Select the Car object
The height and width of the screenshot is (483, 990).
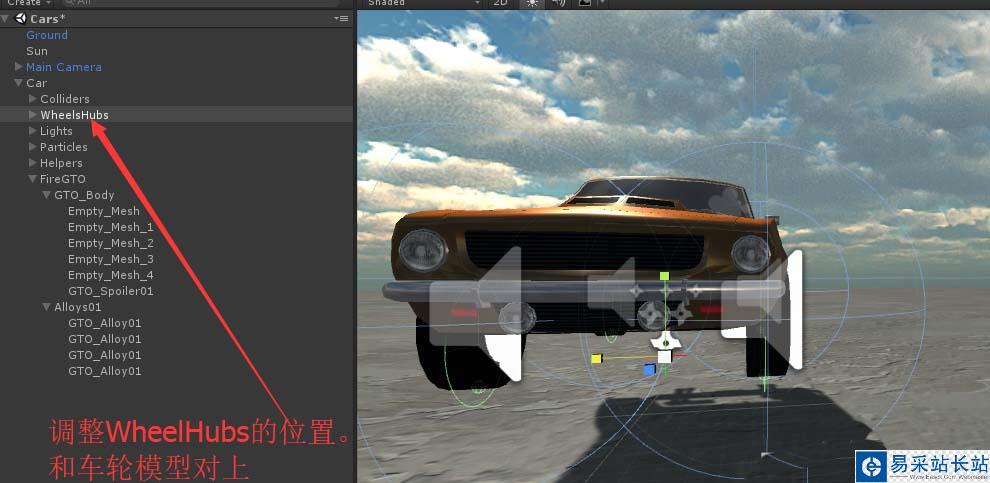coord(37,83)
